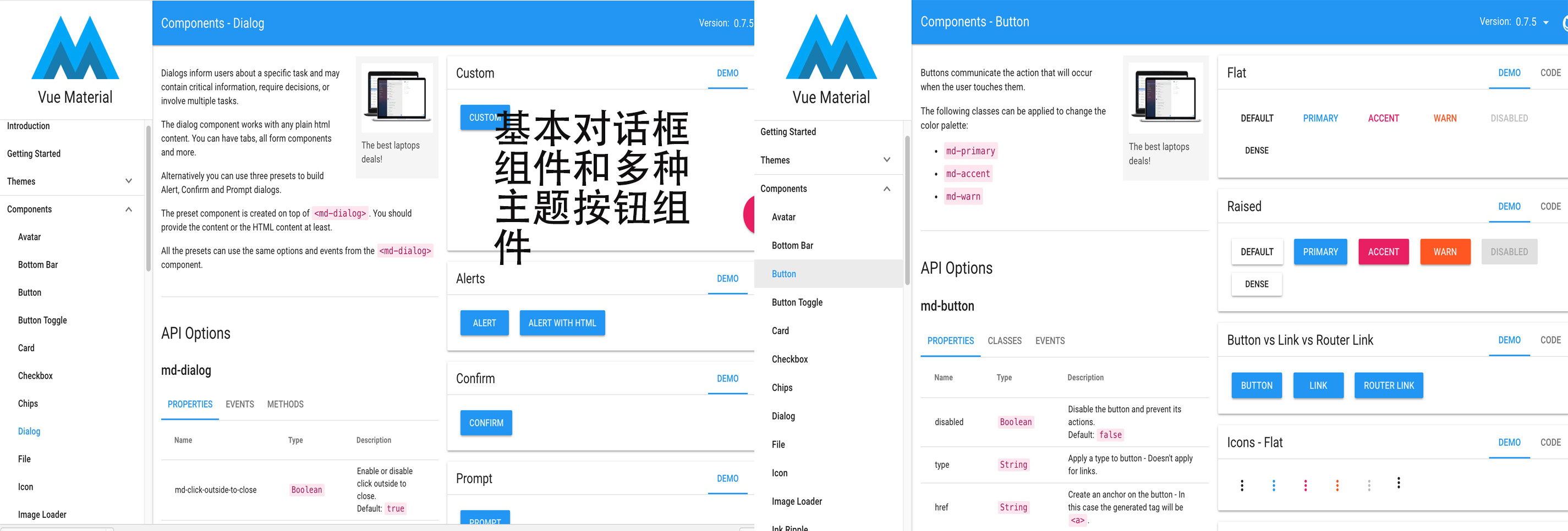Click the raised pink ACCENT button

[x=1383, y=252]
